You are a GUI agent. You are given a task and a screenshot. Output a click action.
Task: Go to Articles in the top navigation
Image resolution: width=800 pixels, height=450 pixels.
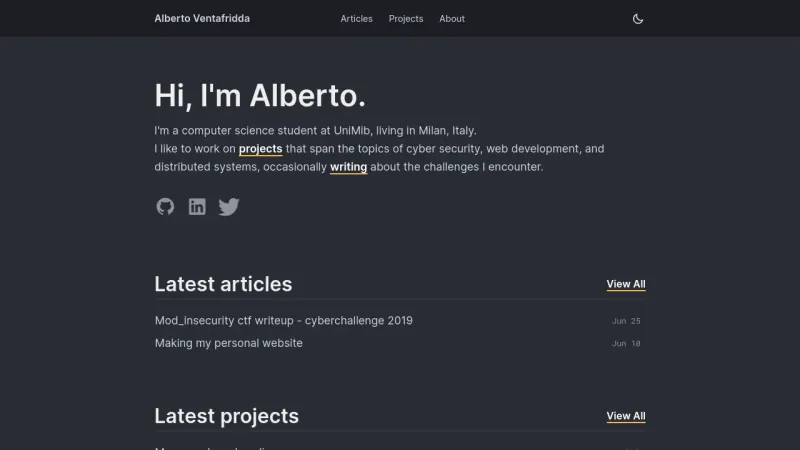click(356, 18)
